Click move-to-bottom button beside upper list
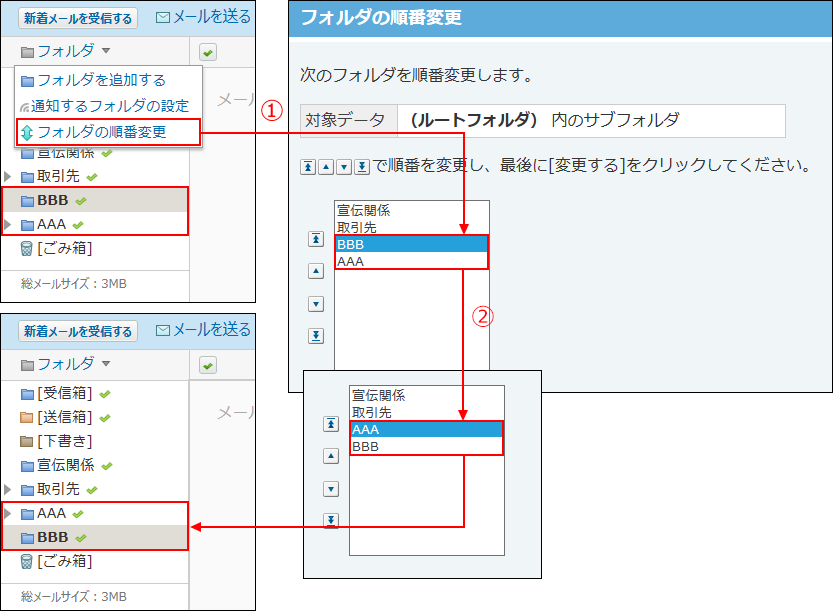Image resolution: width=833 pixels, height=611 pixels. [x=316, y=336]
